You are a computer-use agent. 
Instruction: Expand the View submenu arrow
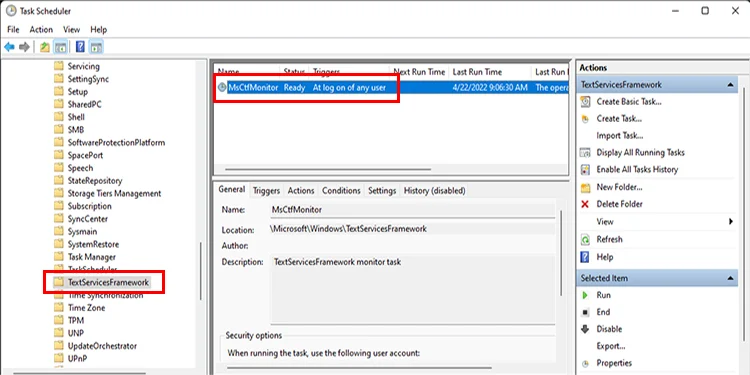coord(731,221)
